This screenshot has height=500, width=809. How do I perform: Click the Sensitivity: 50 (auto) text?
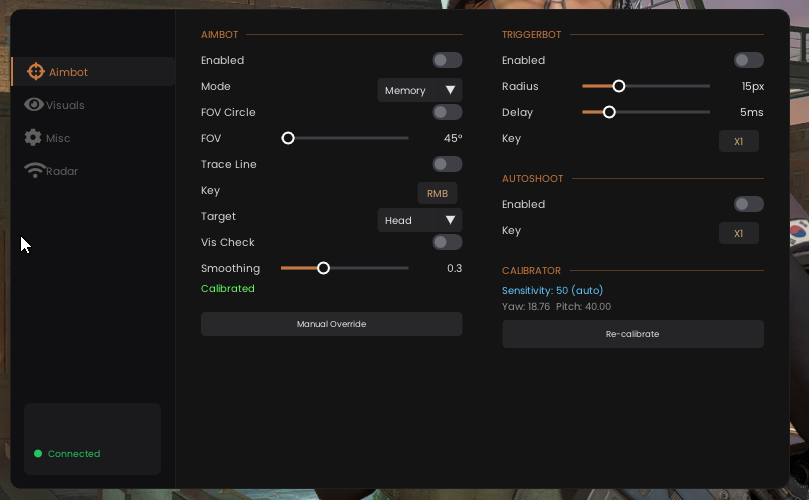(x=553, y=291)
